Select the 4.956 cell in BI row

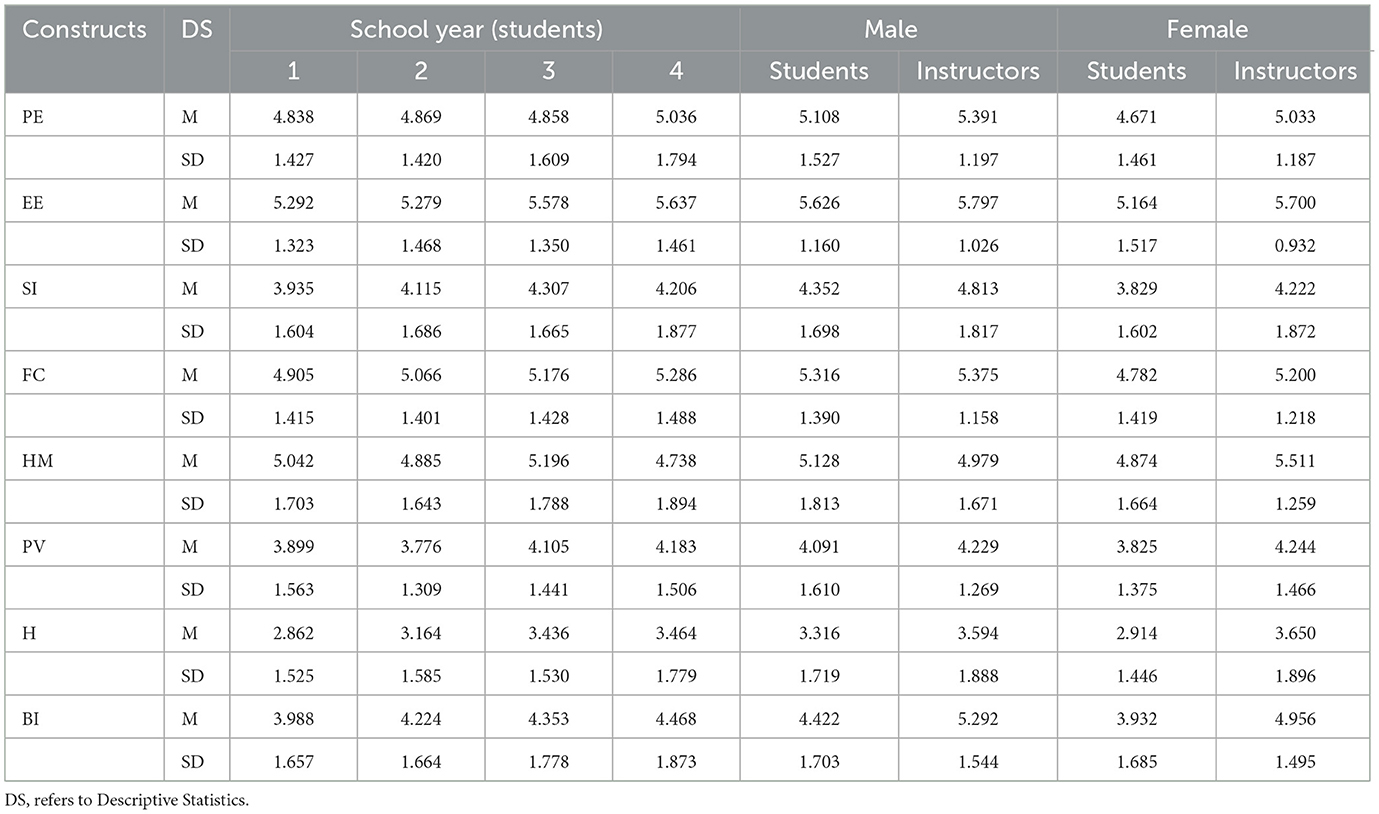(1294, 718)
